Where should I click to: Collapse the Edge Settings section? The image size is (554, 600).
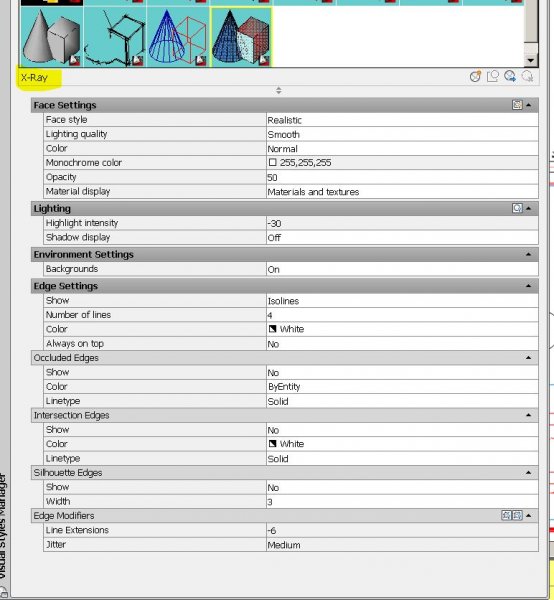(529, 286)
